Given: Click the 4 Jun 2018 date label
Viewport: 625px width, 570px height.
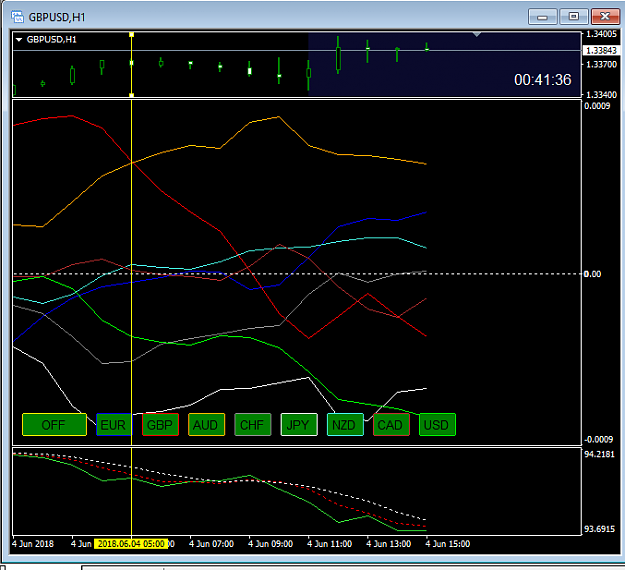Looking at the screenshot, I should [33, 544].
